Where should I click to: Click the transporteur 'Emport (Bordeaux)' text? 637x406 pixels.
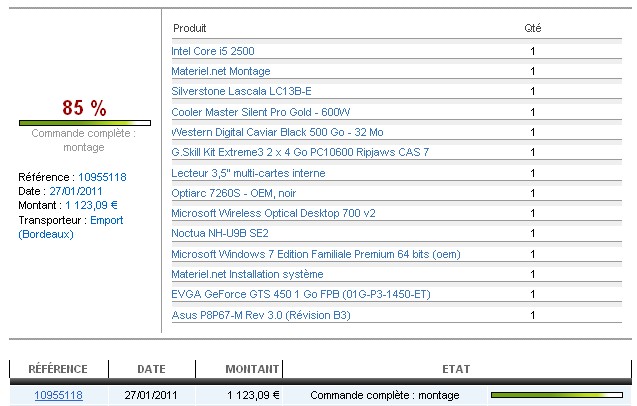71,227
